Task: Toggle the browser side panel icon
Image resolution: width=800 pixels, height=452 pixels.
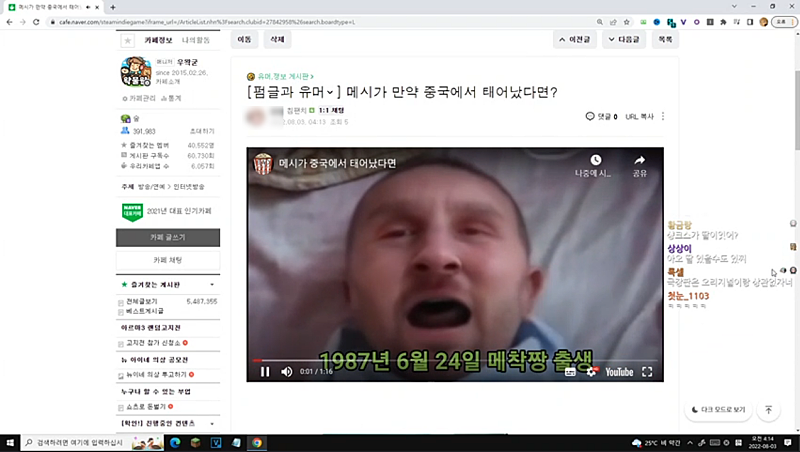Action: click(749, 22)
